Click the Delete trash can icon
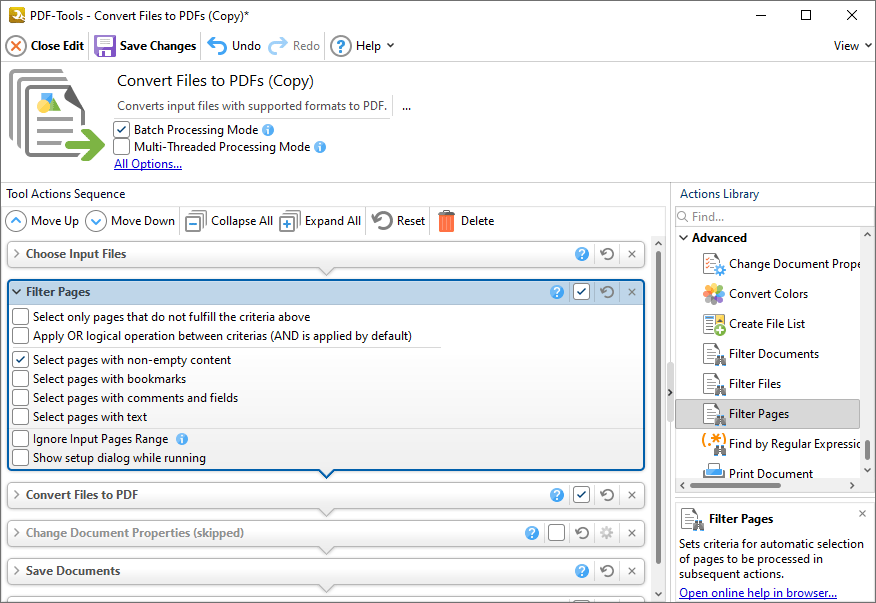Screen dimensions: 876x603 pos(446,221)
